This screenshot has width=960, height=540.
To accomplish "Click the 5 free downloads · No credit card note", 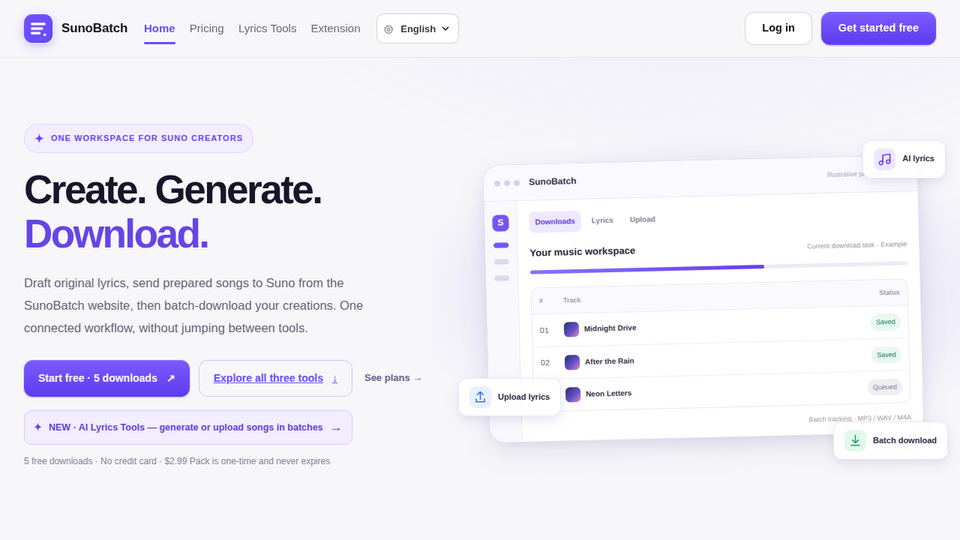I will click(177, 461).
